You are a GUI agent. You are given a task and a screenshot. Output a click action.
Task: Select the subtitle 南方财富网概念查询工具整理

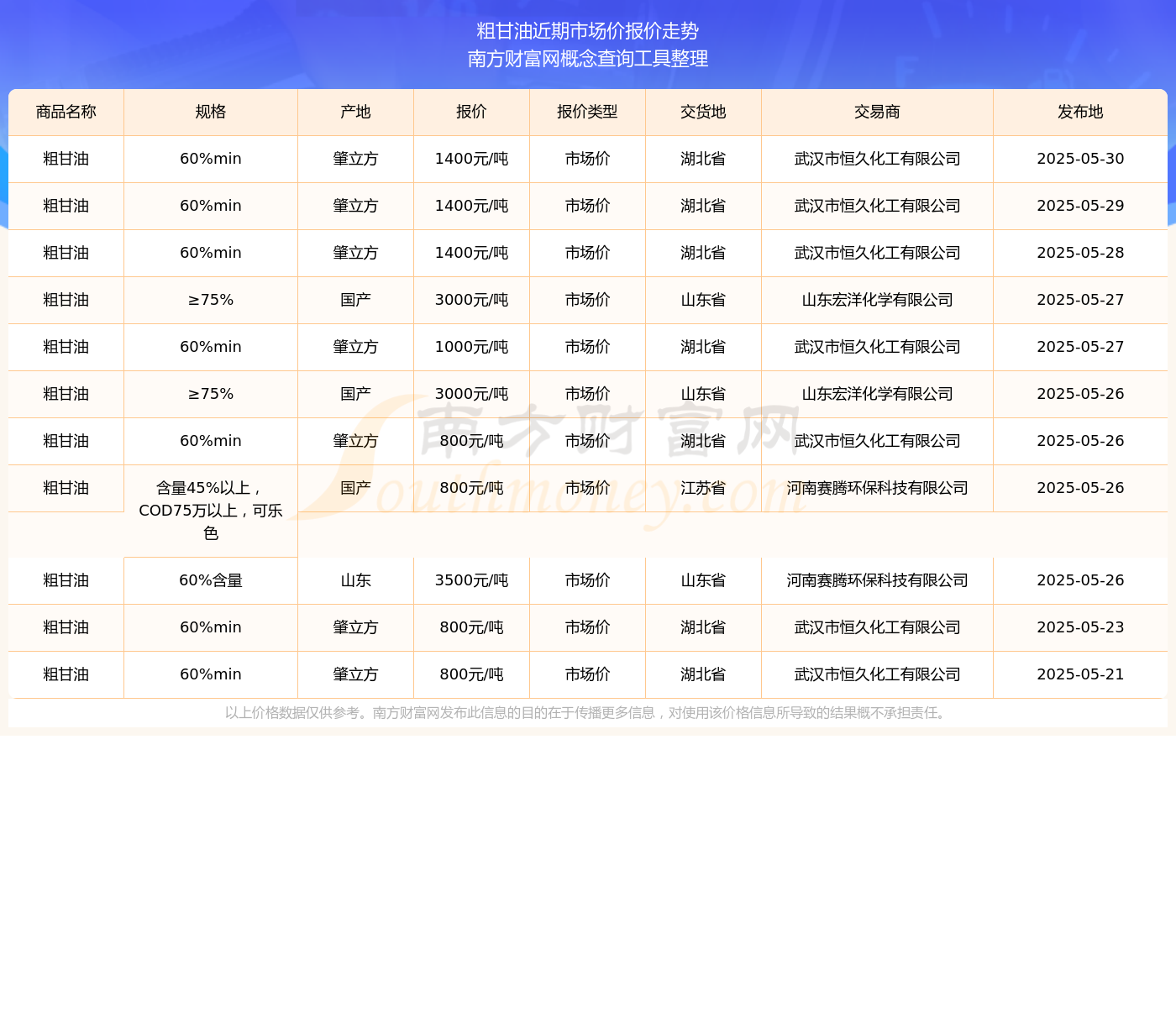click(x=588, y=59)
